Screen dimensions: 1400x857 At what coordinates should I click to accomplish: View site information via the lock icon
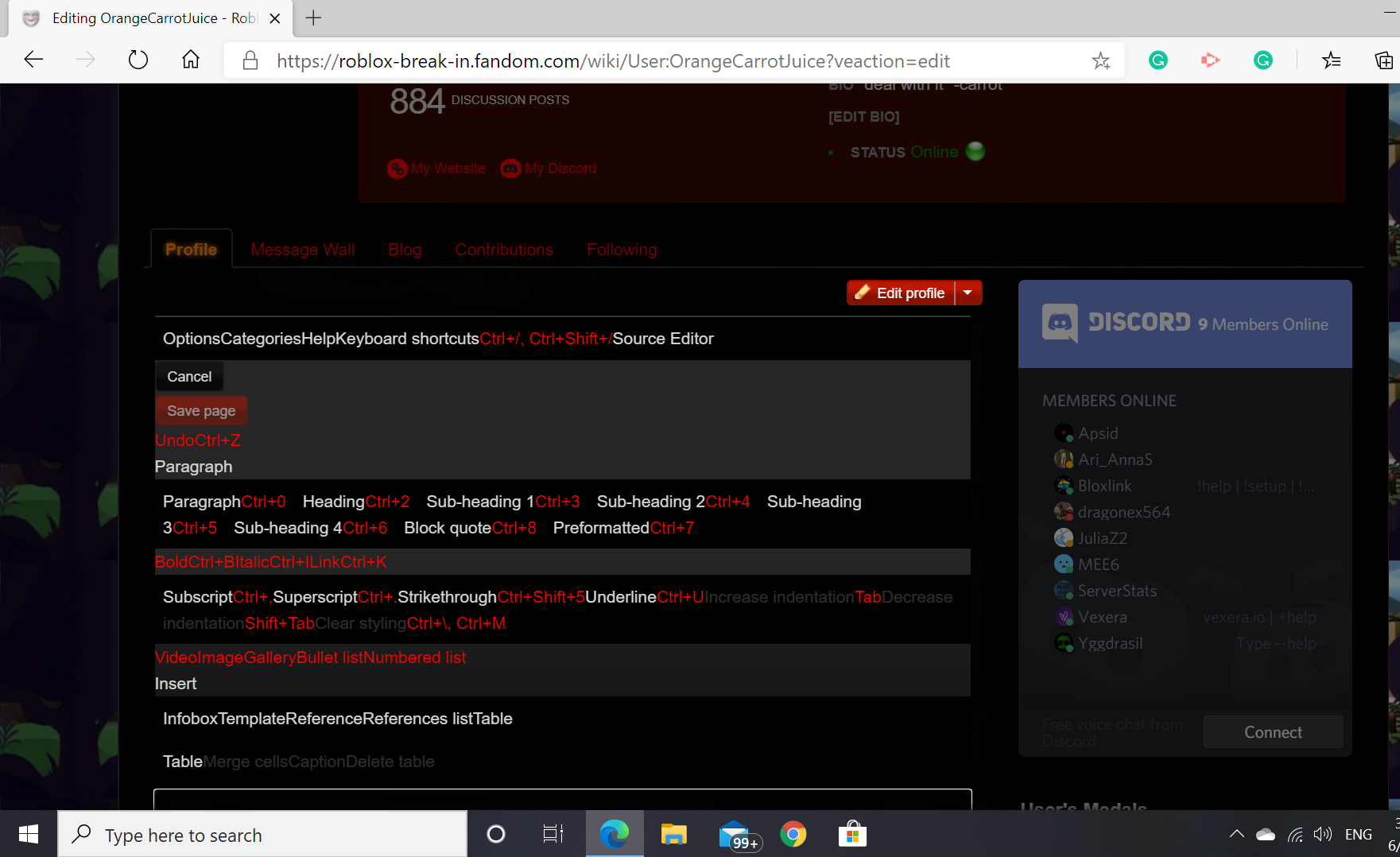250,60
